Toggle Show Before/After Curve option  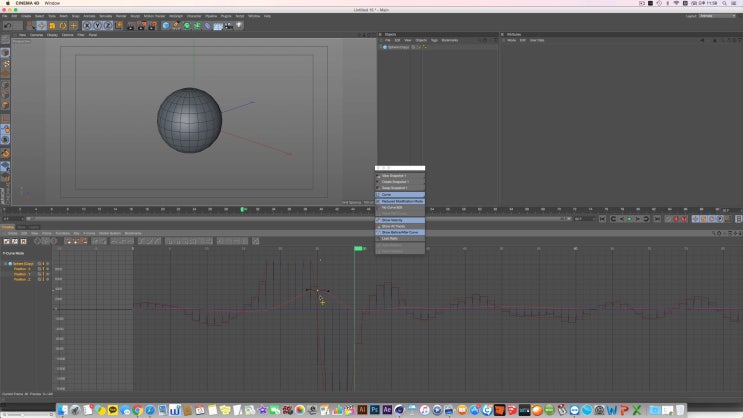pyautogui.click(x=400, y=233)
